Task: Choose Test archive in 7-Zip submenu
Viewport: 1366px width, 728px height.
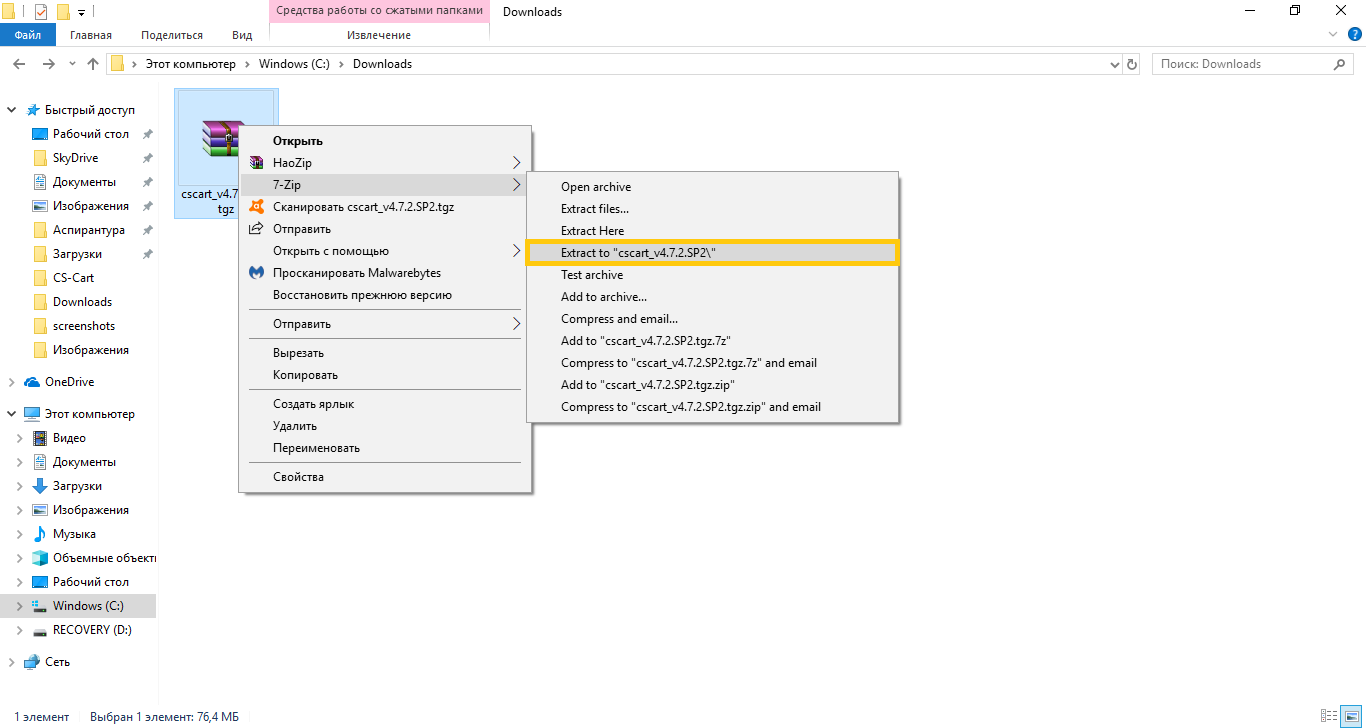Action: pyautogui.click(x=713, y=275)
